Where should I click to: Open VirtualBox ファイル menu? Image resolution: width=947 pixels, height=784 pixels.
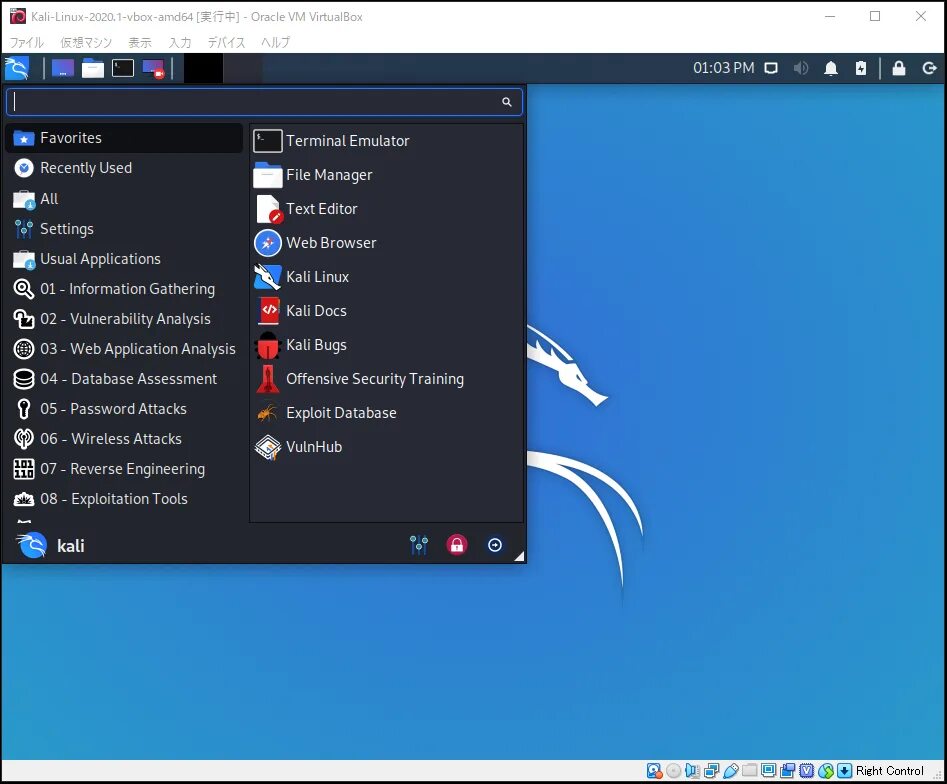[27, 42]
